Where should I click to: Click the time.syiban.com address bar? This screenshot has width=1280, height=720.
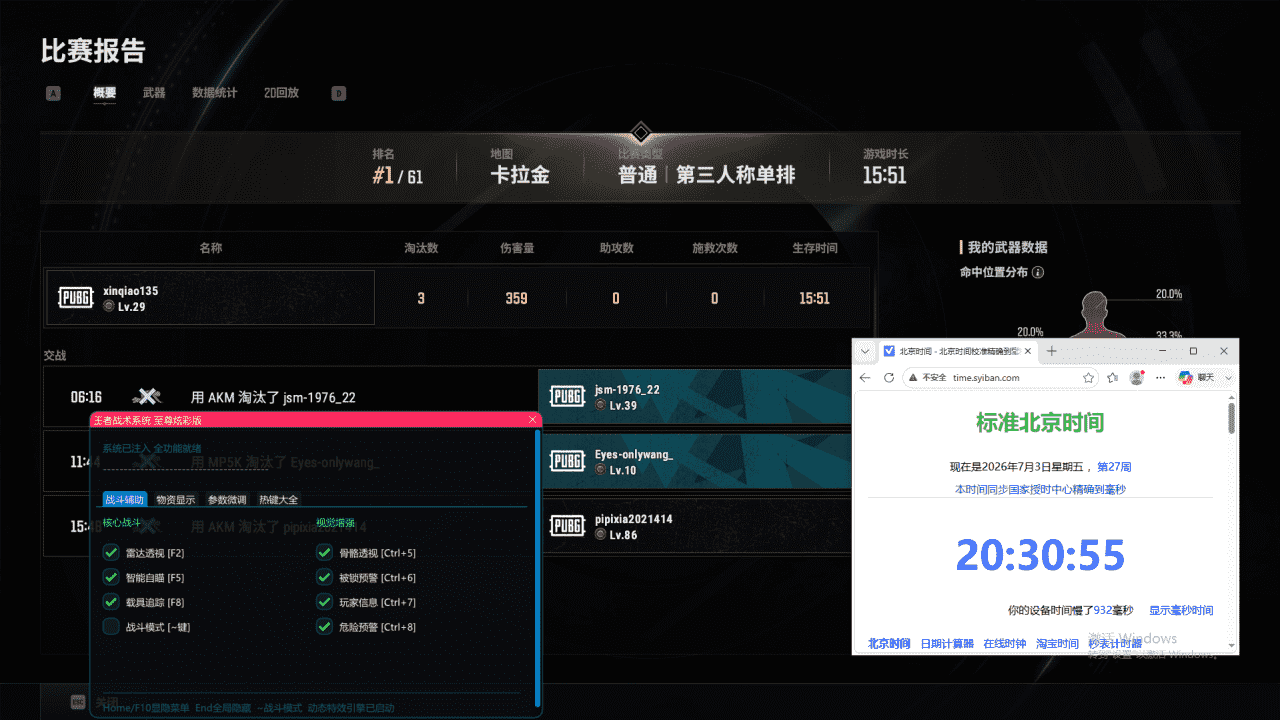pos(1000,378)
